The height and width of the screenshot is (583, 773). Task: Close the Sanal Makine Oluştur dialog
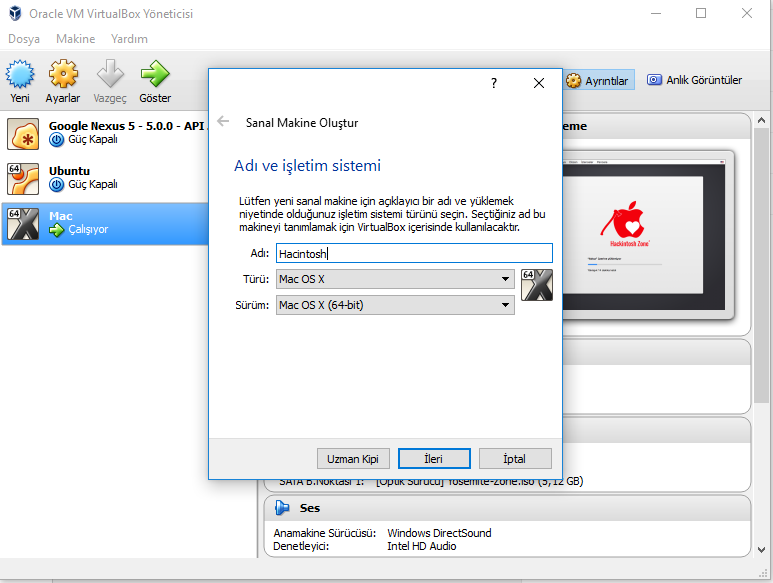tap(539, 83)
